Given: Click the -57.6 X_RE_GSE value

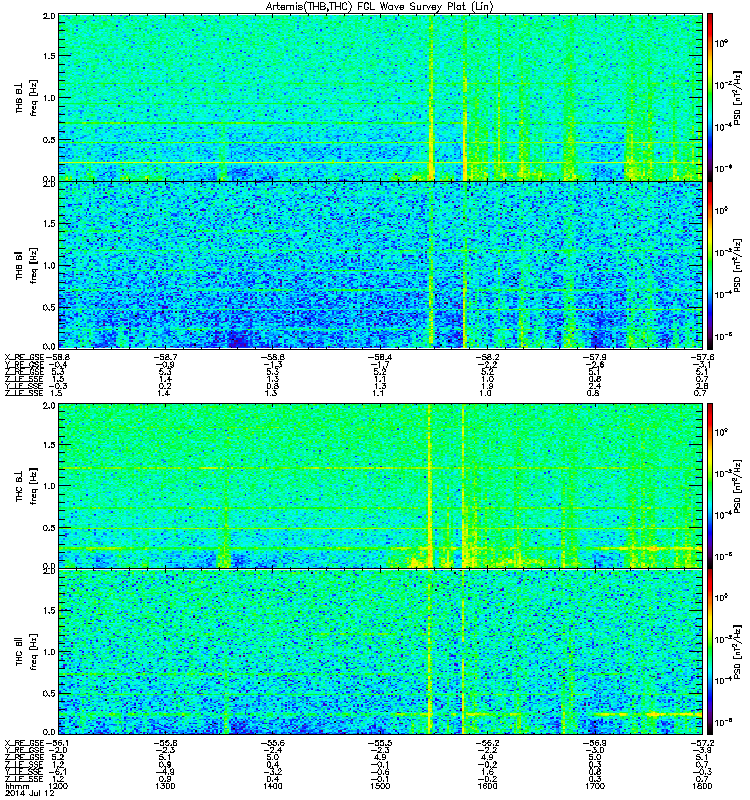Looking at the screenshot, I should [702, 358].
